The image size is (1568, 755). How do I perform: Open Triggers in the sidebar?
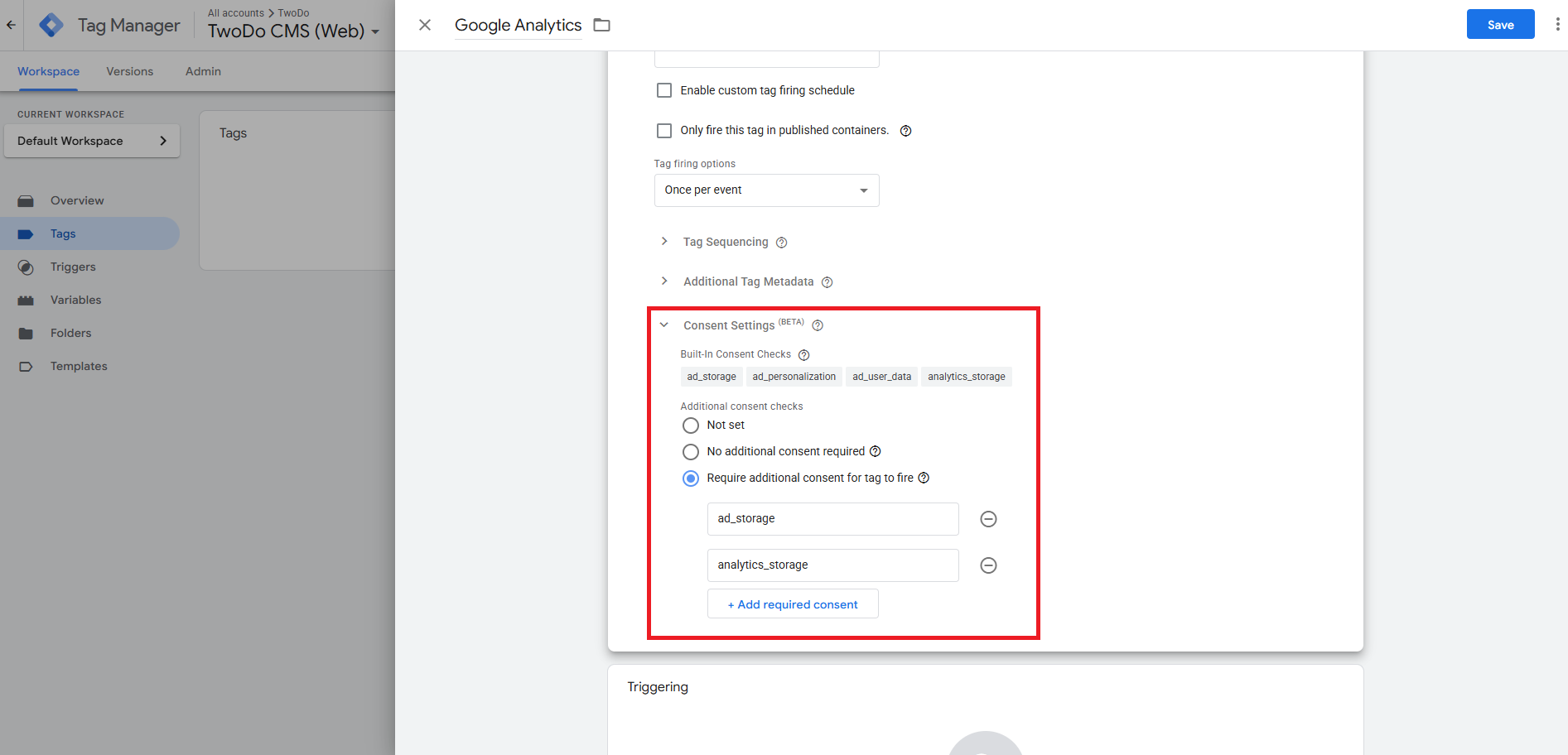coord(73,267)
